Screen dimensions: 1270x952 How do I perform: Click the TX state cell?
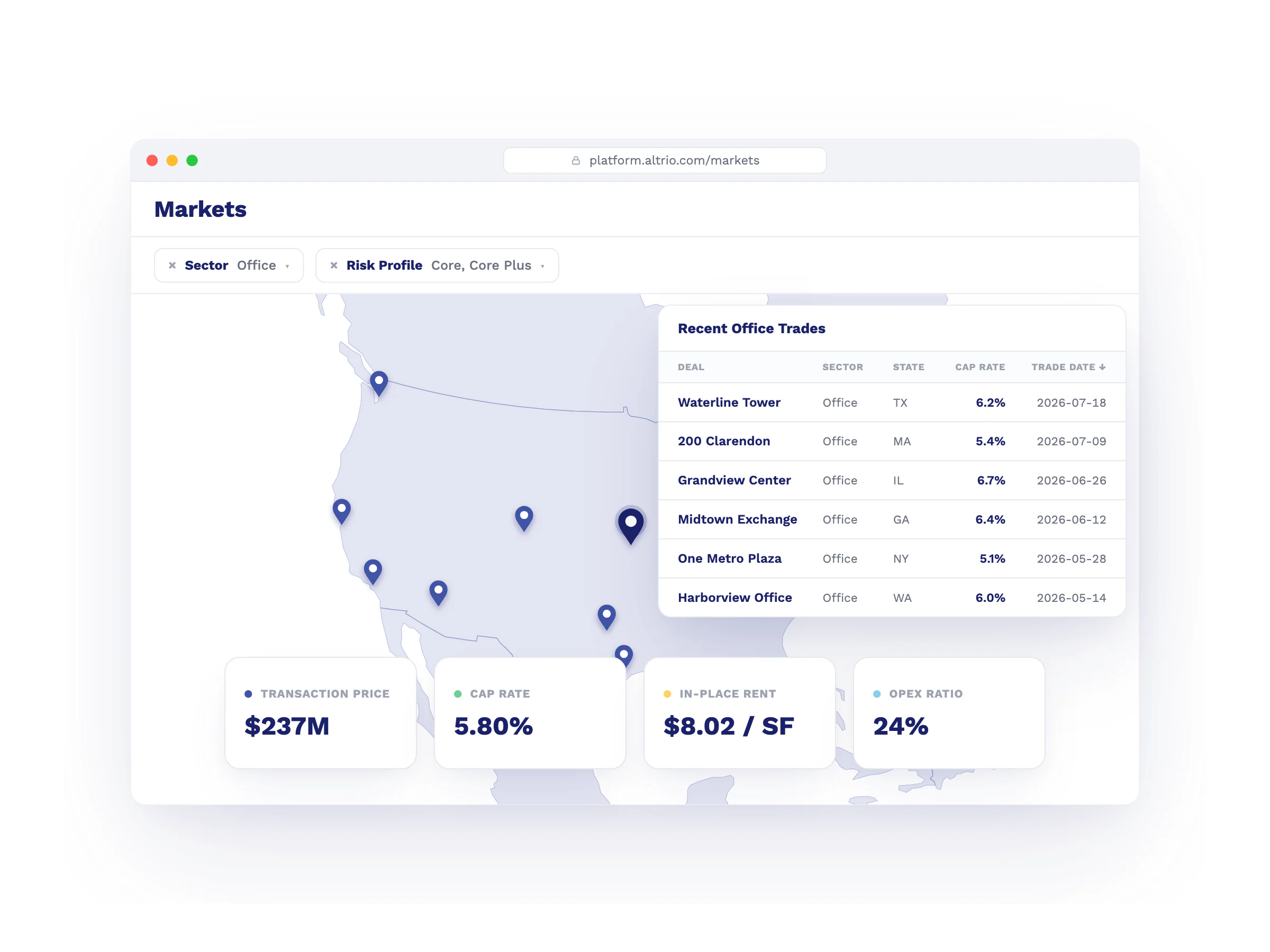pyautogui.click(x=900, y=402)
